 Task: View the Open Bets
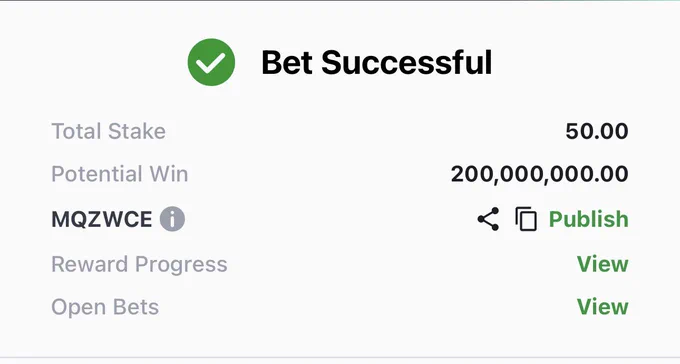coord(602,307)
